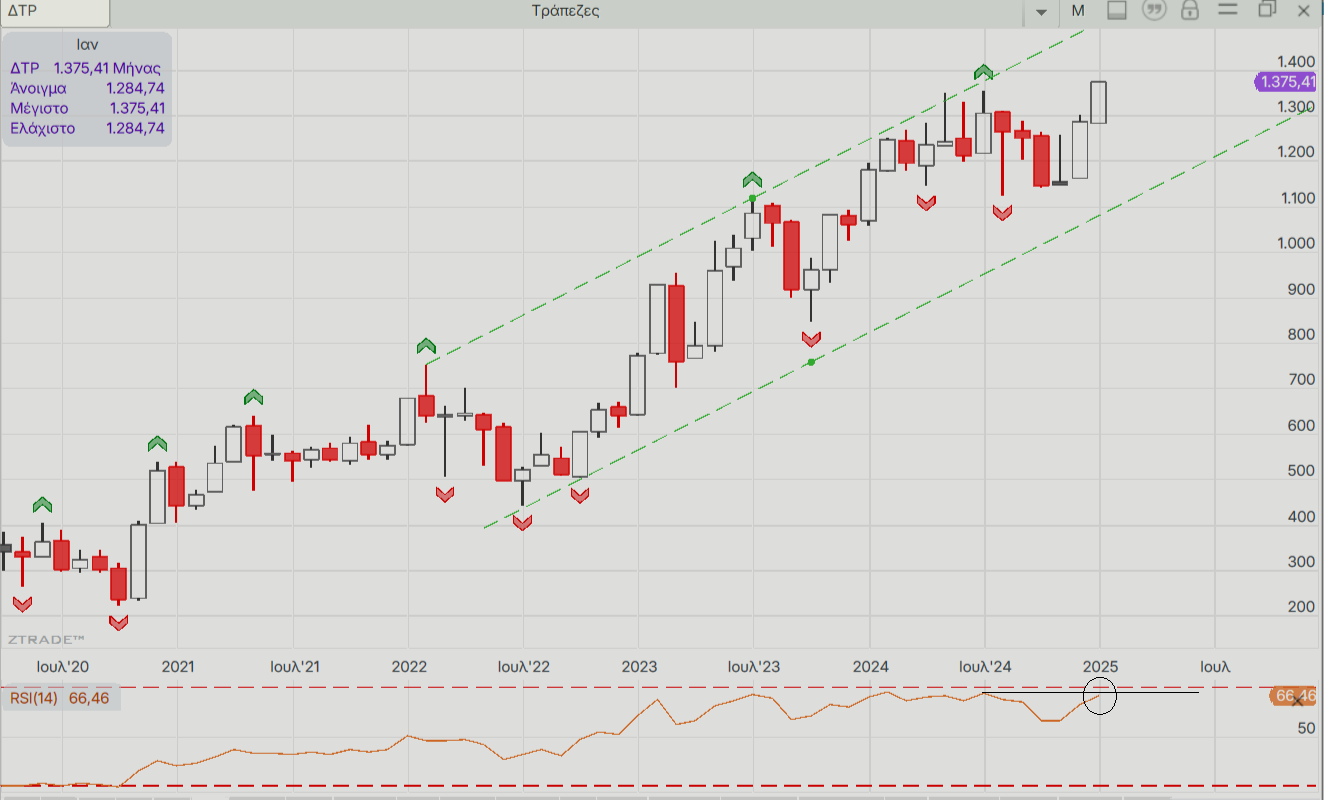Open the hamburger chart menu icon
The image size is (1324, 800).
click(1228, 11)
